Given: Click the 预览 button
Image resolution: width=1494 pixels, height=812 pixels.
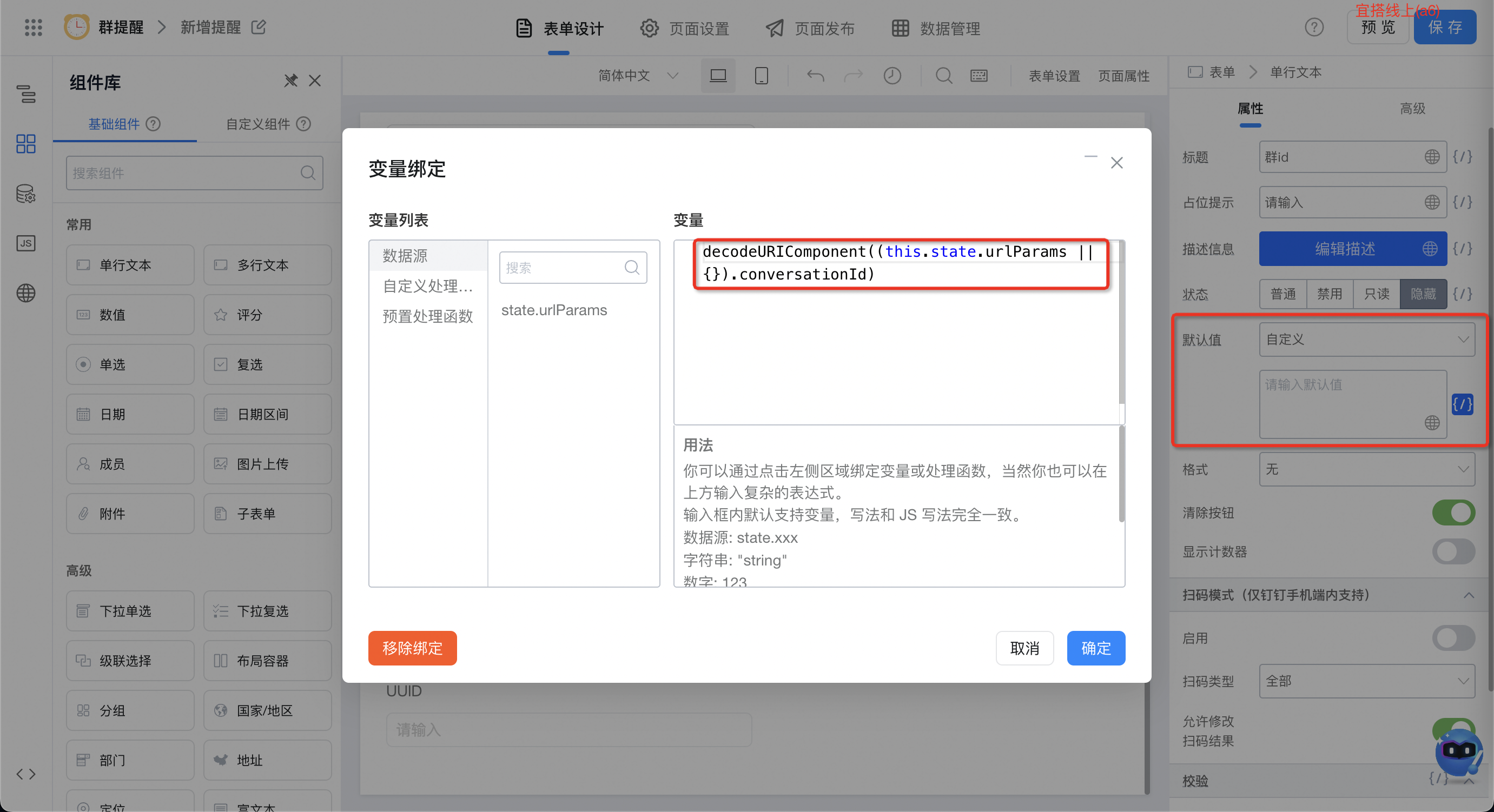Looking at the screenshot, I should (1378, 27).
